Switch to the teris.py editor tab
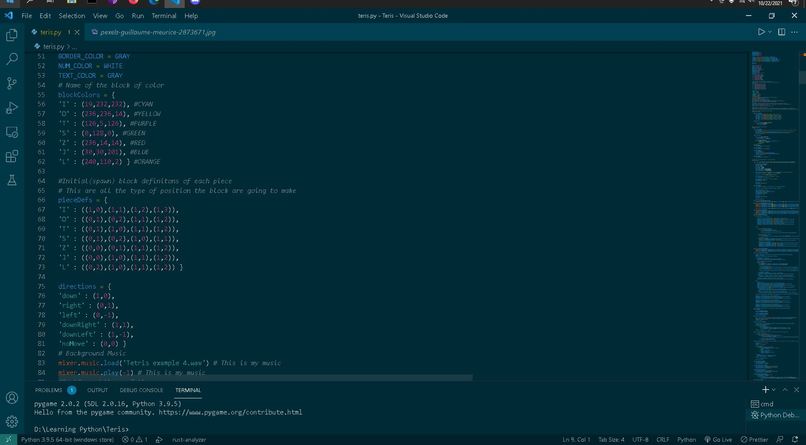Image resolution: width=806 pixels, height=445 pixels. coord(56,32)
